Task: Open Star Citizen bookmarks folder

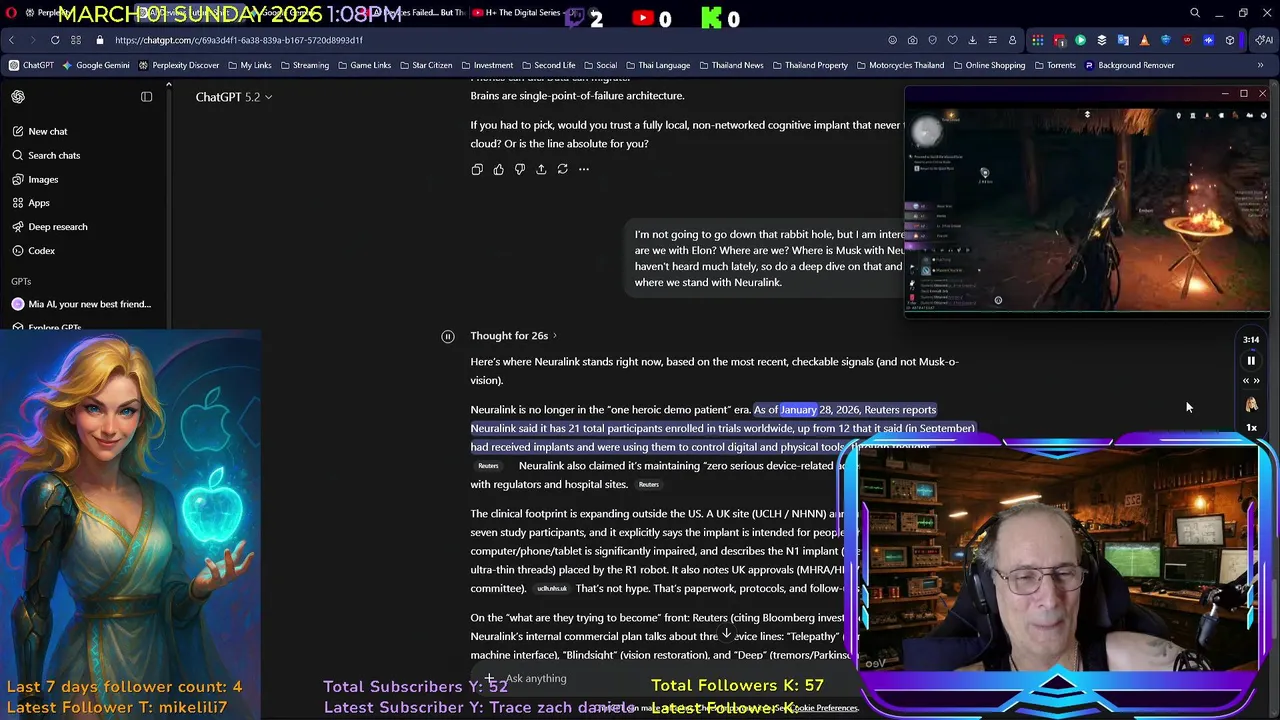Action: pos(425,65)
